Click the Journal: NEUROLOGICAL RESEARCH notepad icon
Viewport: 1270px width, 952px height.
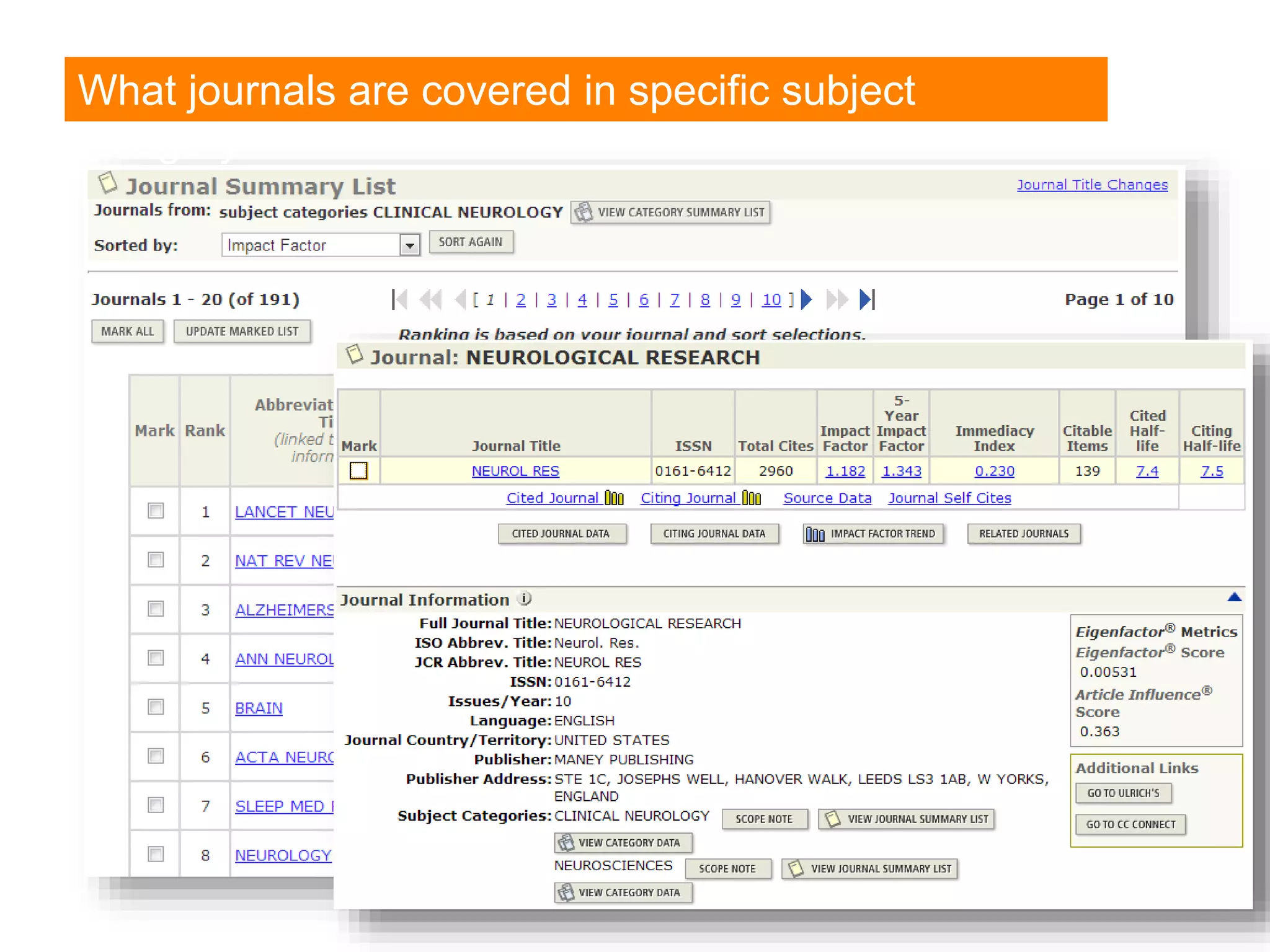pos(354,355)
